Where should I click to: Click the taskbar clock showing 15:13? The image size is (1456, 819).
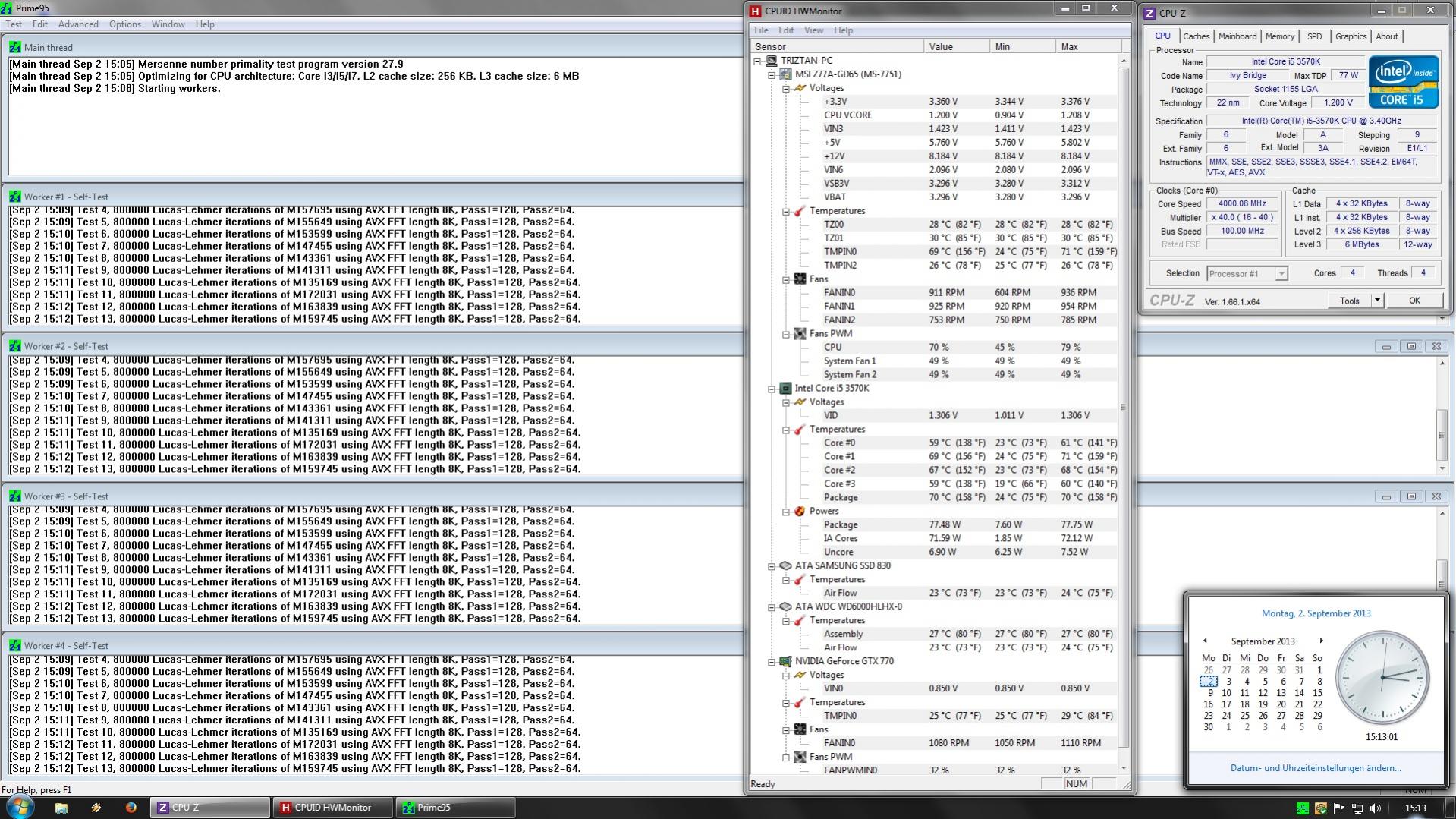point(1415,808)
